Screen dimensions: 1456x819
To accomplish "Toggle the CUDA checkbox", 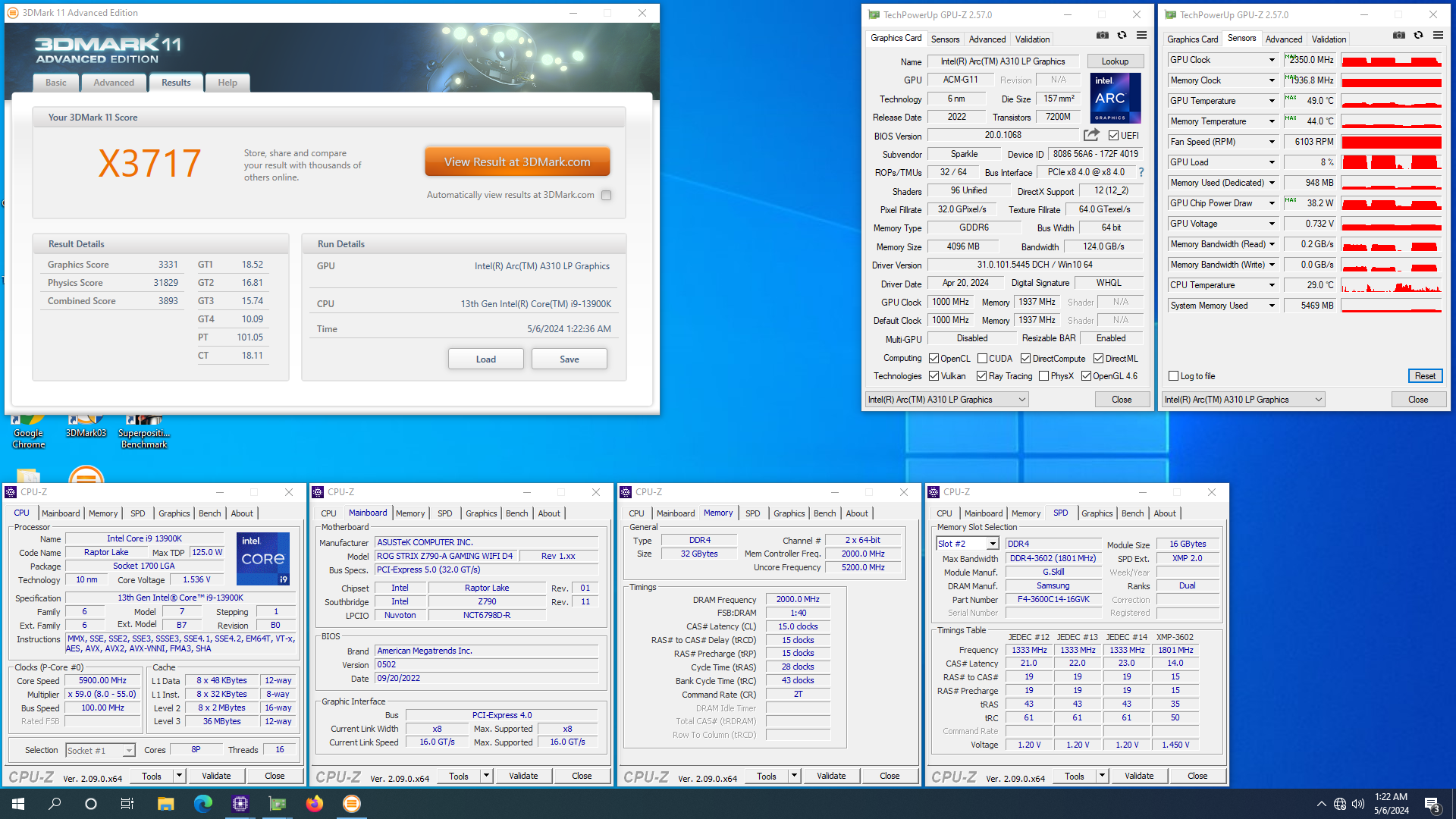I will pyautogui.click(x=982, y=359).
